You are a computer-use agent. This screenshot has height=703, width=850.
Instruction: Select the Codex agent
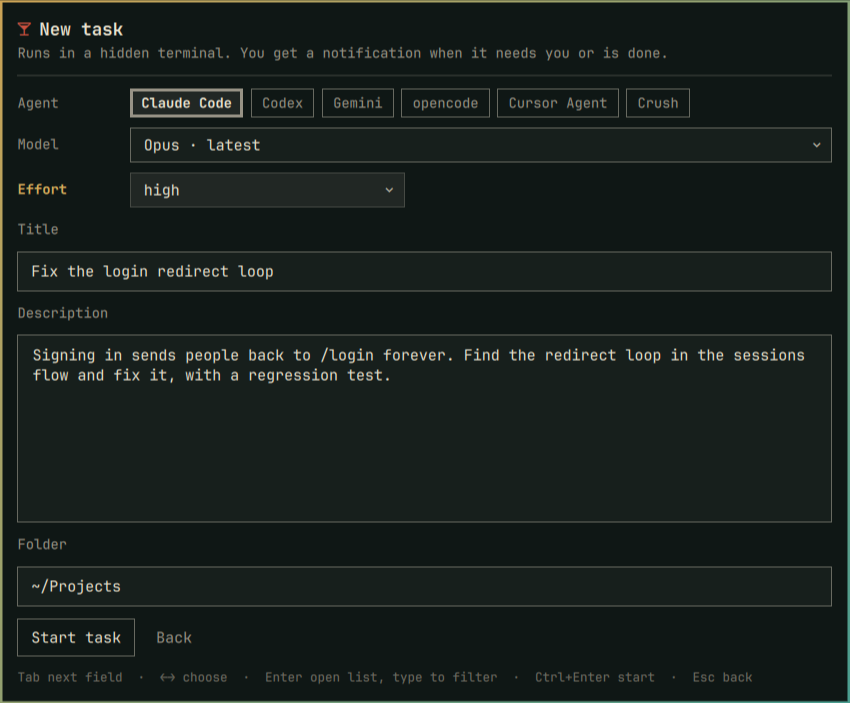(x=282, y=103)
